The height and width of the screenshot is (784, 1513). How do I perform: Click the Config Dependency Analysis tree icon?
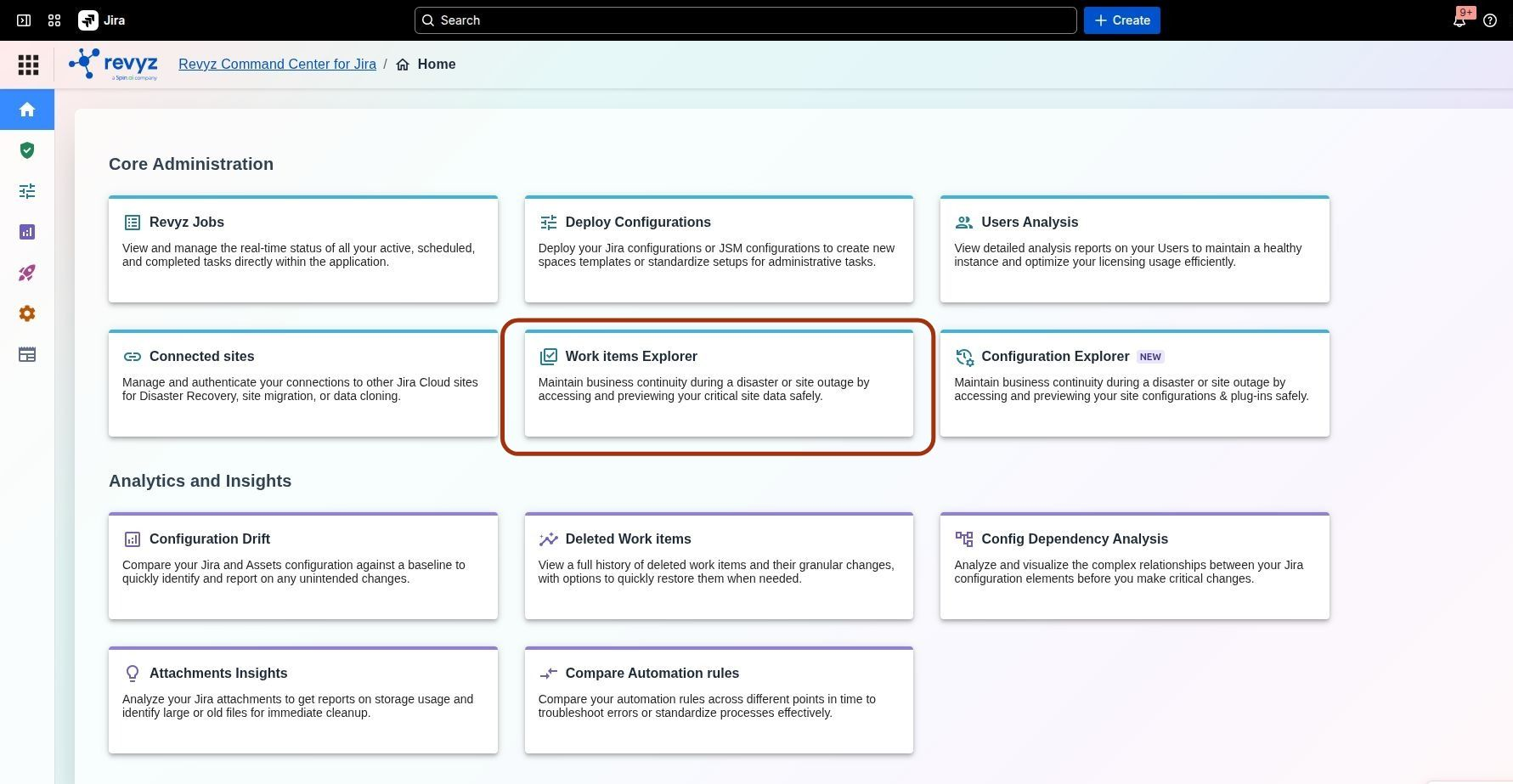click(x=964, y=539)
